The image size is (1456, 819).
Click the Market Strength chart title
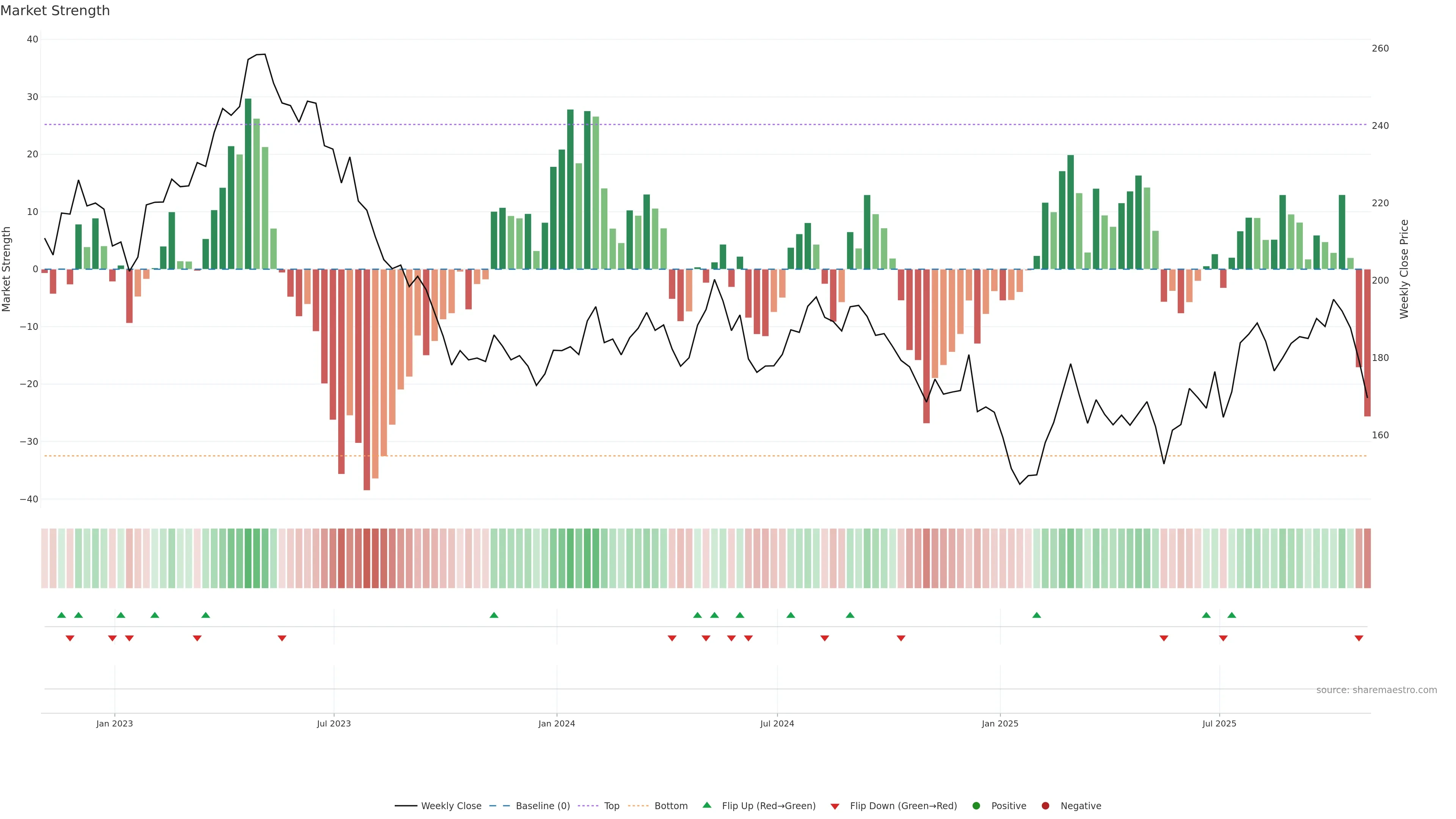click(x=55, y=11)
